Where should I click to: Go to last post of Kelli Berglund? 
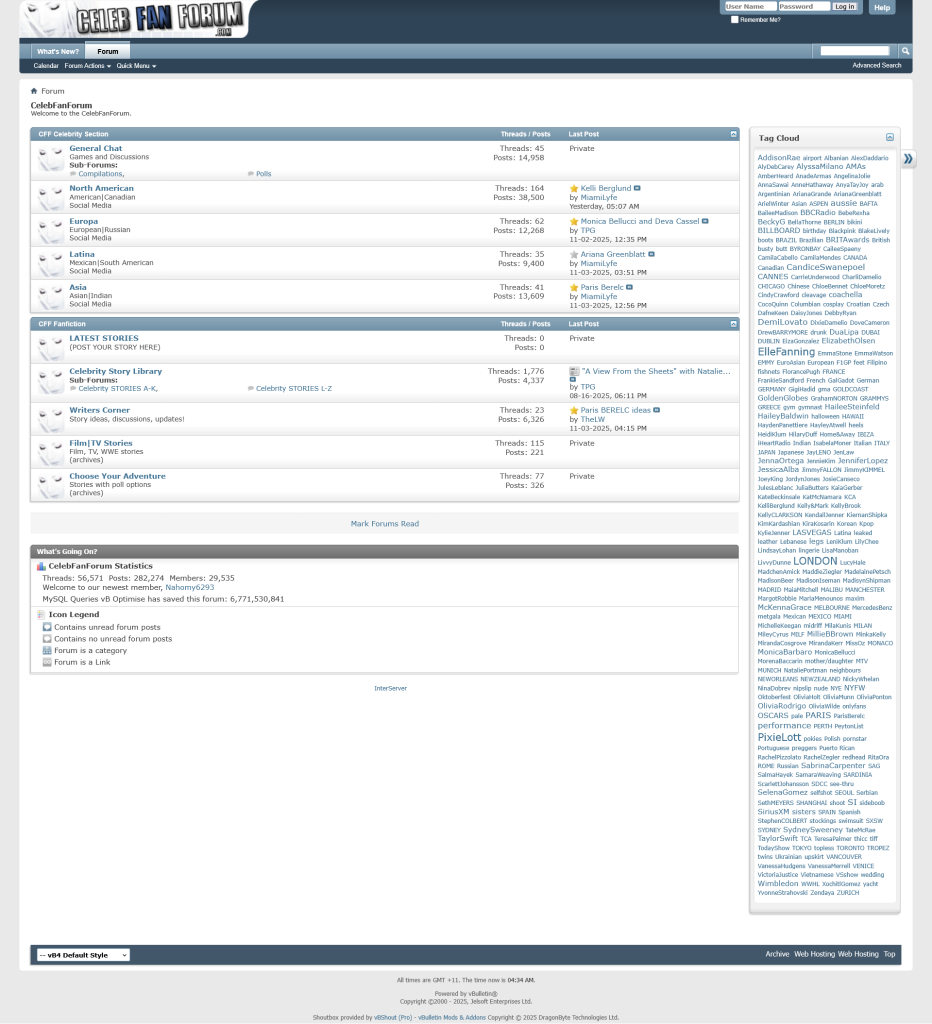(x=637, y=188)
